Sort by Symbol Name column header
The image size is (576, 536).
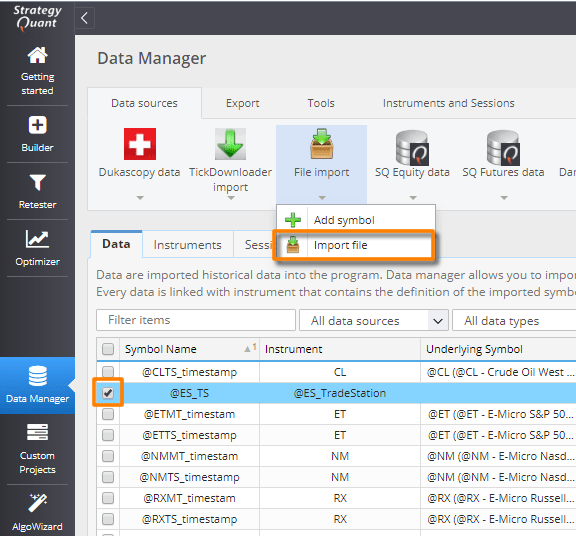click(x=189, y=349)
